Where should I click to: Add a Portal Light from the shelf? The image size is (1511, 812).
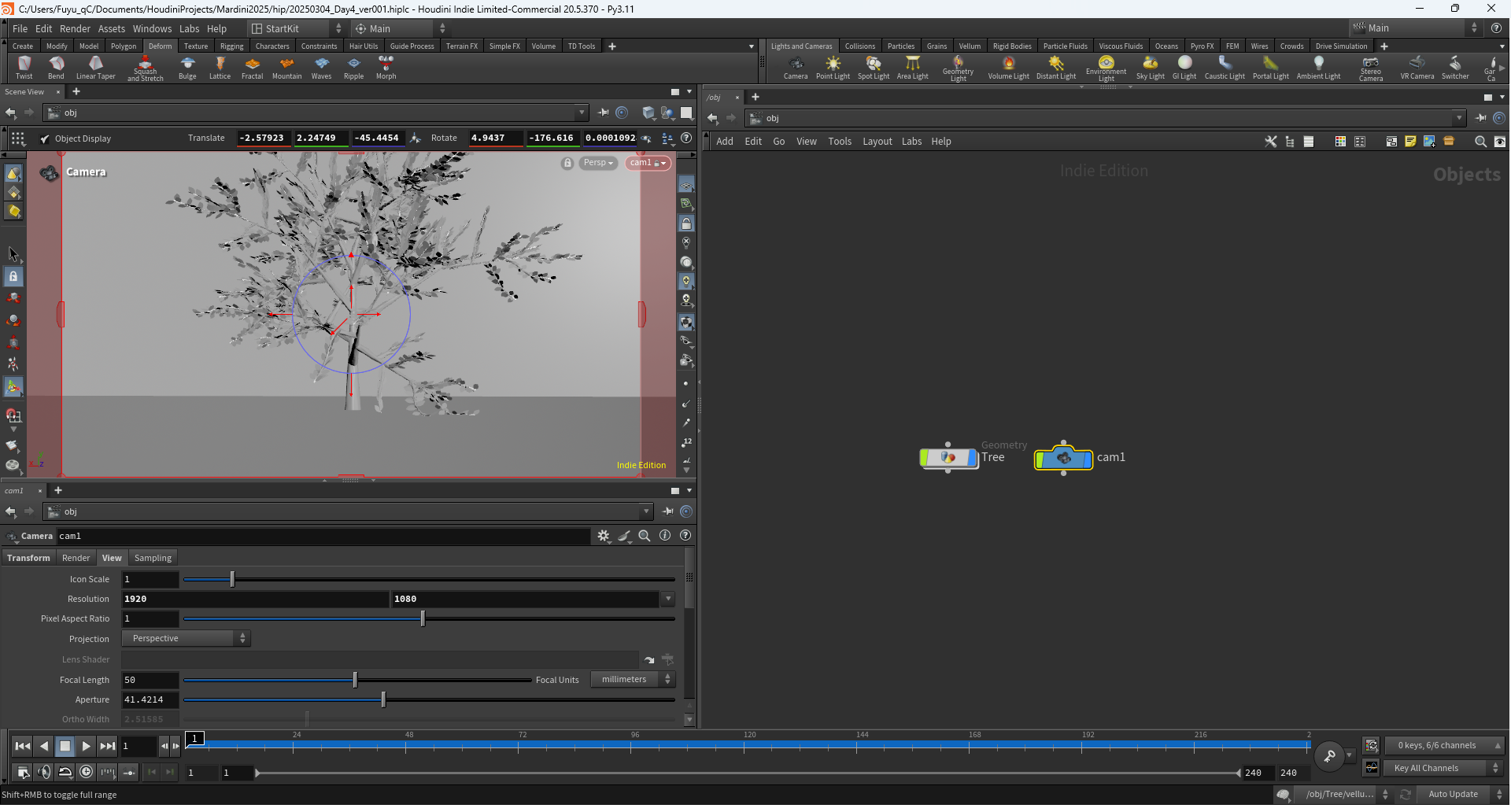coord(1270,68)
